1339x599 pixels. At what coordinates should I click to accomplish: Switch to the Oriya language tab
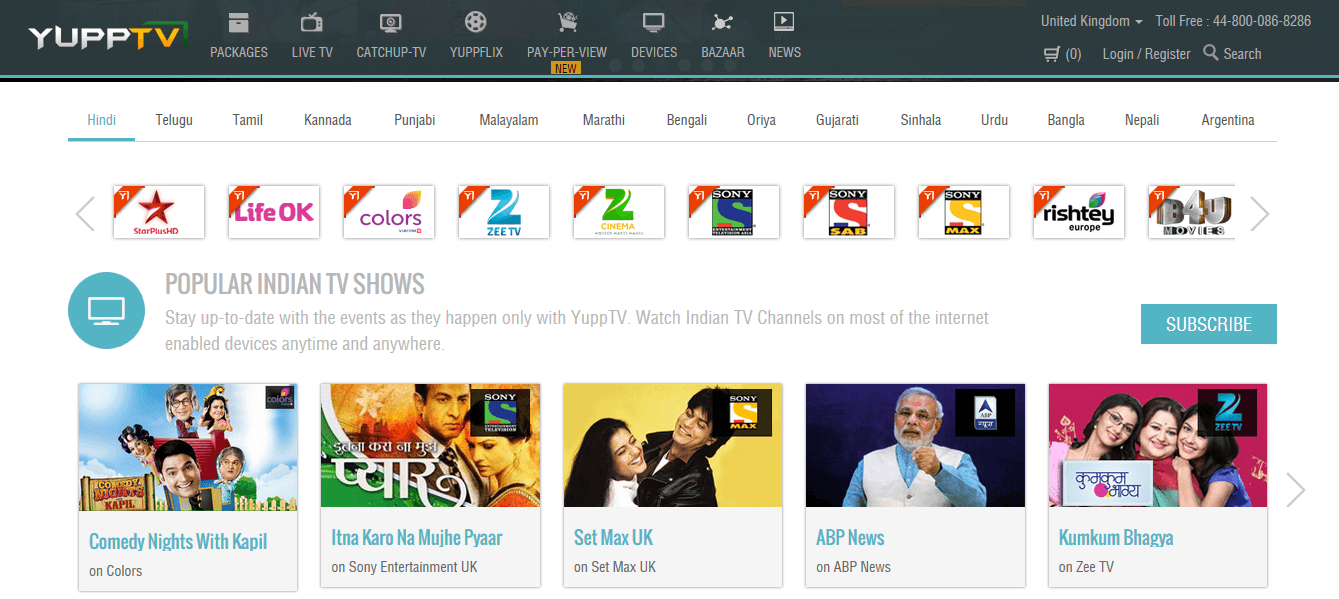pos(761,120)
